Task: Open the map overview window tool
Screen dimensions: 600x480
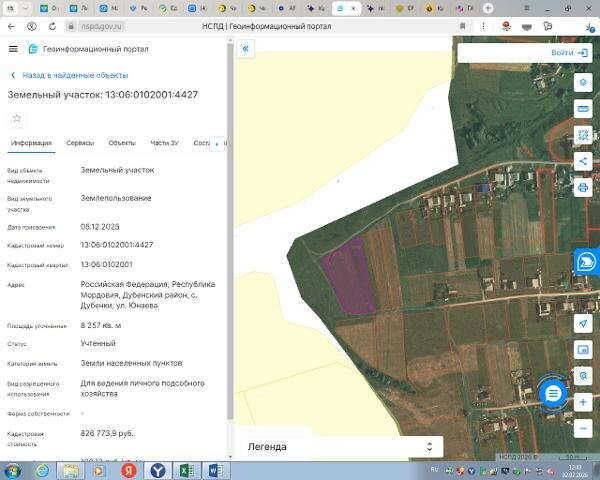Action: point(583,350)
